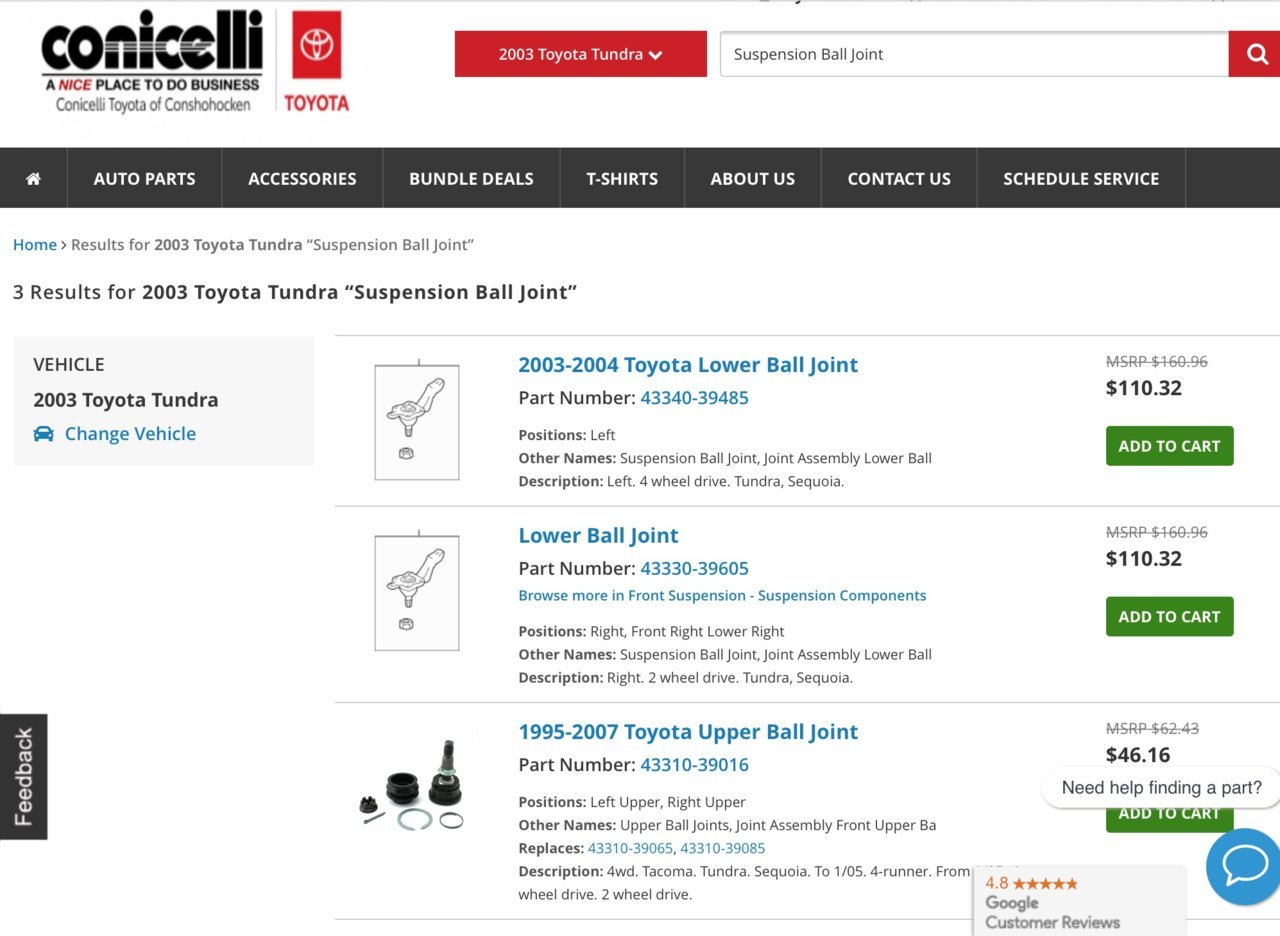This screenshot has height=936, width=1280.
Task: Open the AUTO PARTS menu
Action: tap(144, 178)
